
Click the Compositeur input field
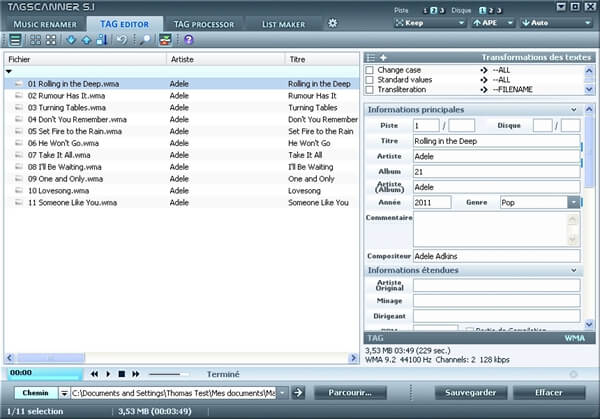click(x=497, y=256)
